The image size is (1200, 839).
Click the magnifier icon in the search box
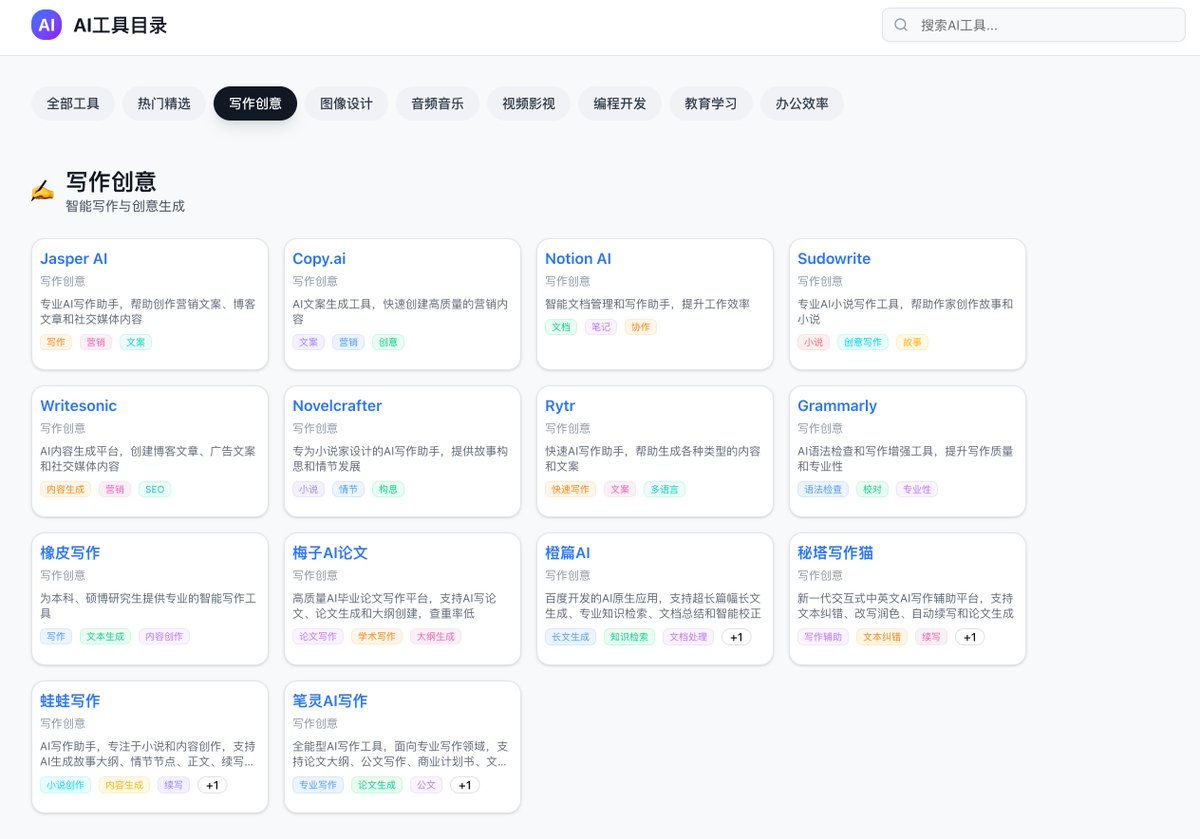coord(901,25)
